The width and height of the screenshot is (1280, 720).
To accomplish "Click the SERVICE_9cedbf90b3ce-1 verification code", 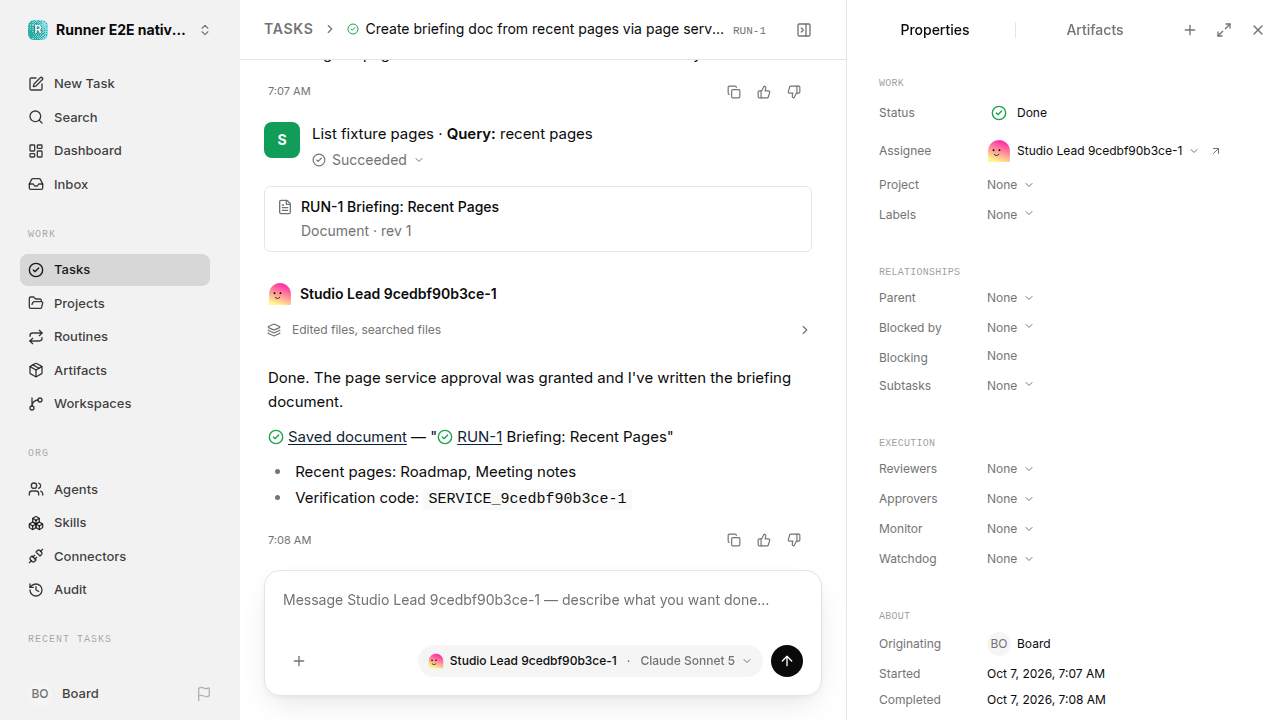I will tap(527, 498).
